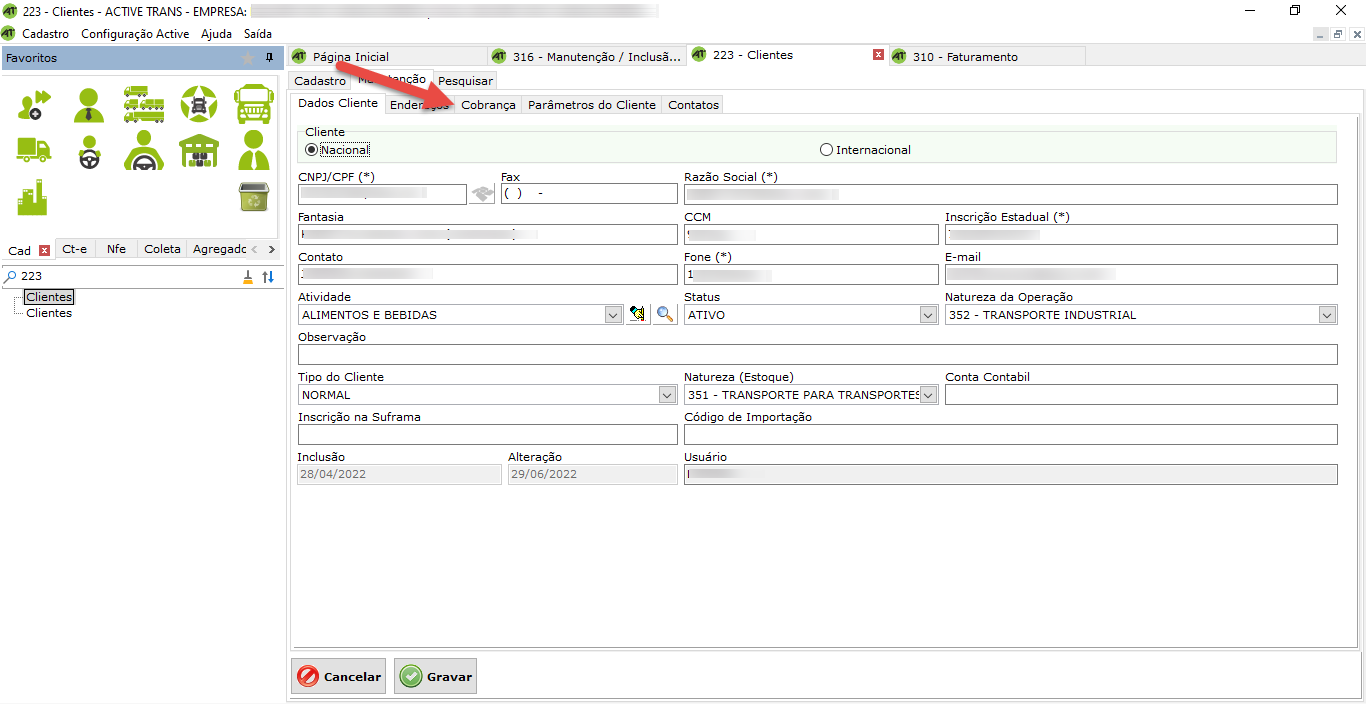The width and height of the screenshot is (1366, 704).
Task: Click the blue sort arrows icon
Action: 268,277
